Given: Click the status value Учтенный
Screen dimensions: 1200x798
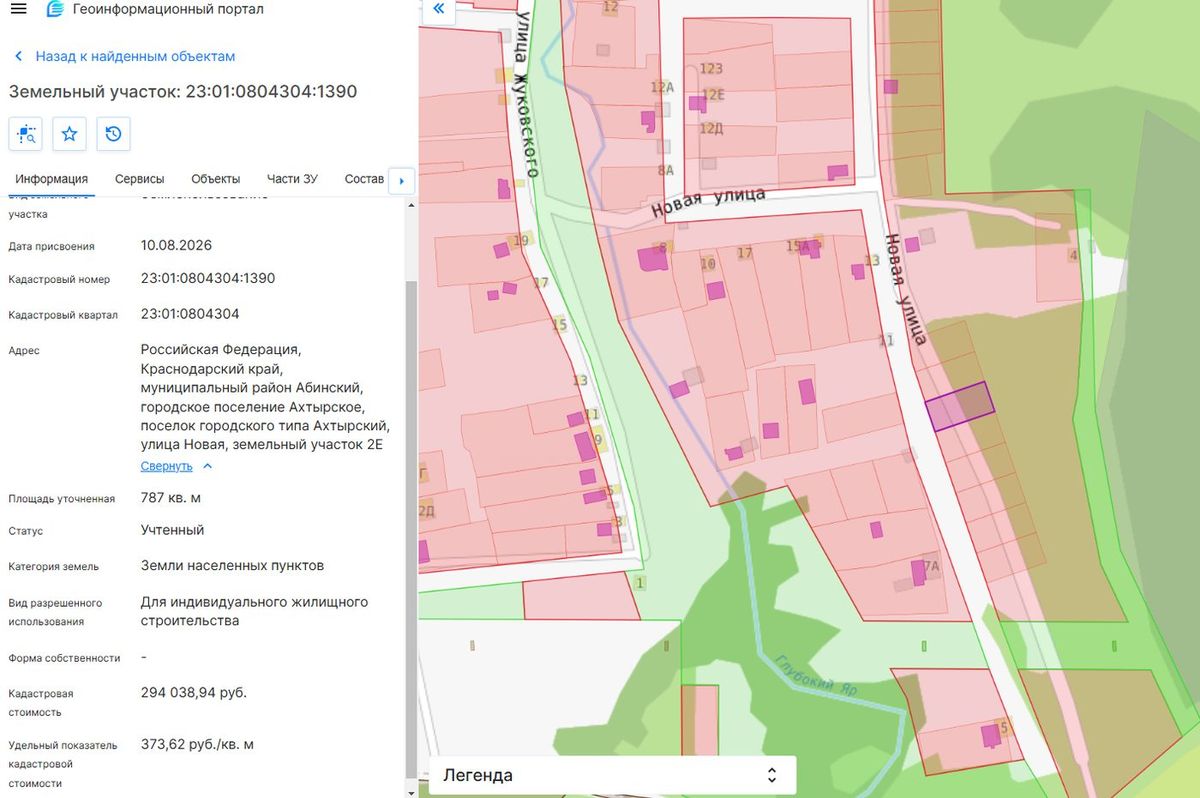Looking at the screenshot, I should pyautogui.click(x=173, y=530).
